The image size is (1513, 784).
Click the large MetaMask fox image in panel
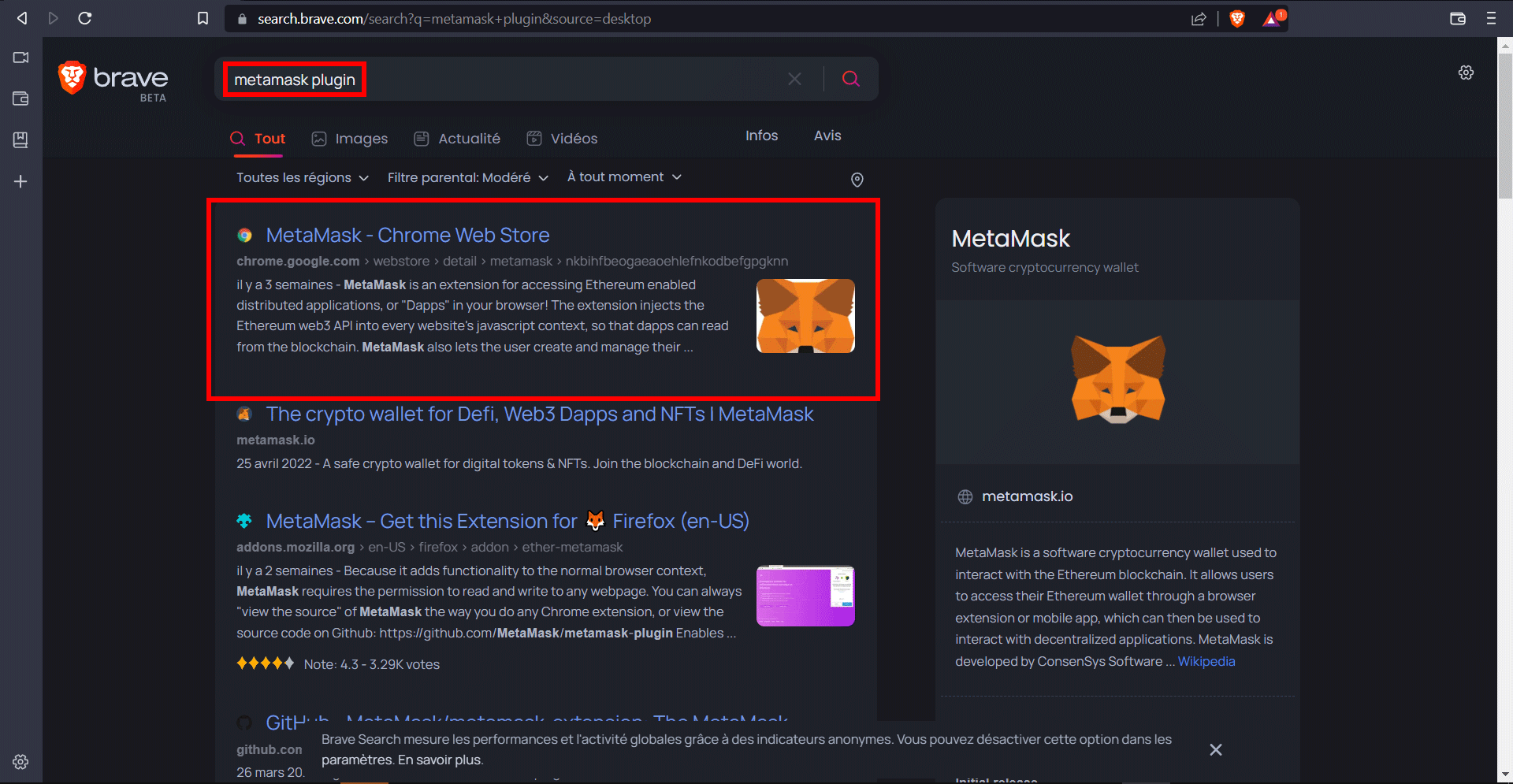click(x=1117, y=380)
